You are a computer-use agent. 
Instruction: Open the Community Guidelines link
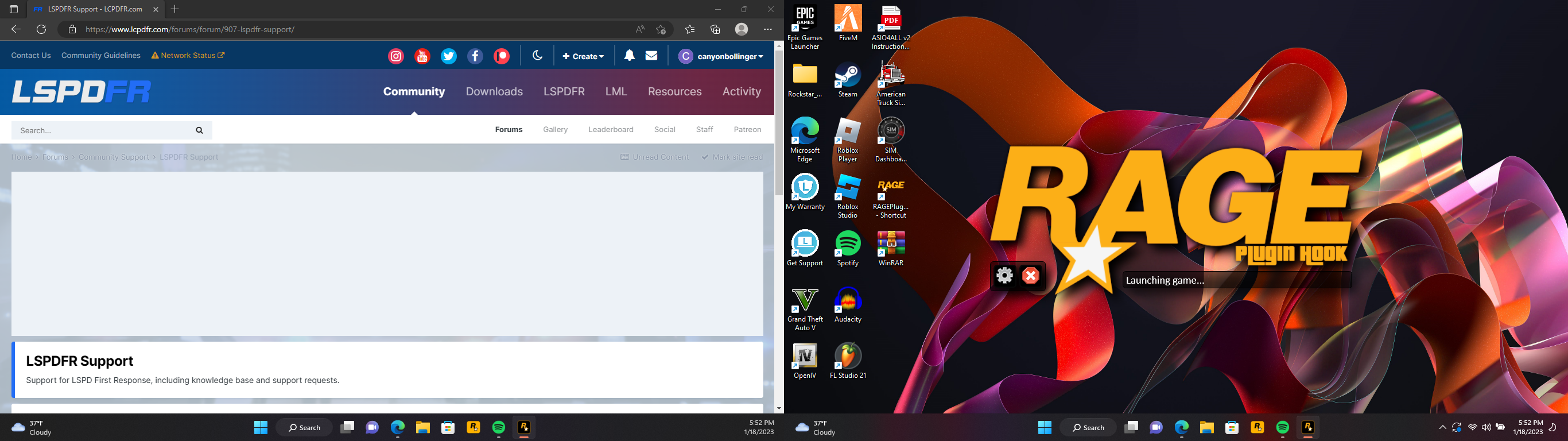[101, 56]
